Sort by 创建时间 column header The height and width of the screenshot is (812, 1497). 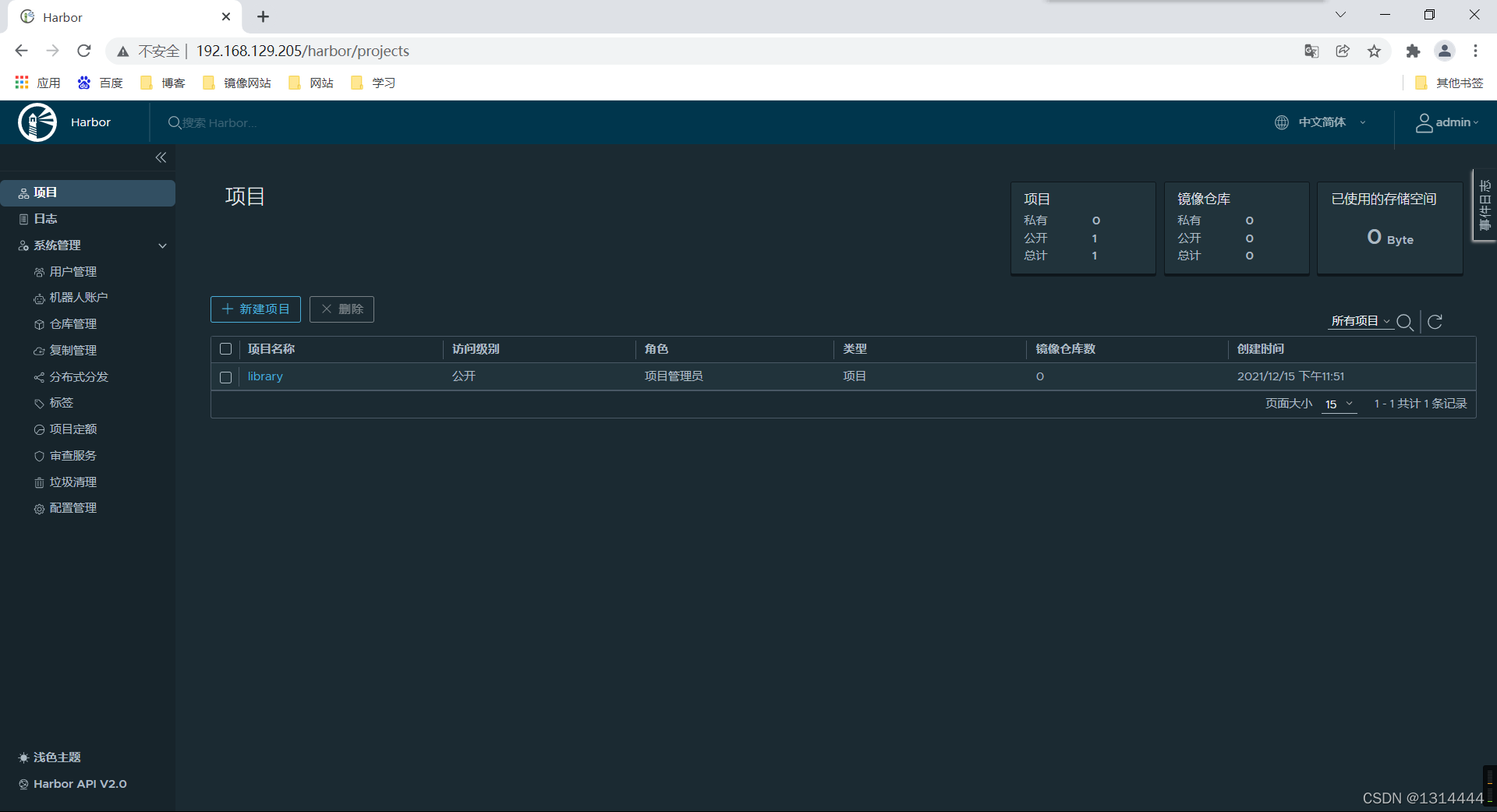click(x=1261, y=349)
